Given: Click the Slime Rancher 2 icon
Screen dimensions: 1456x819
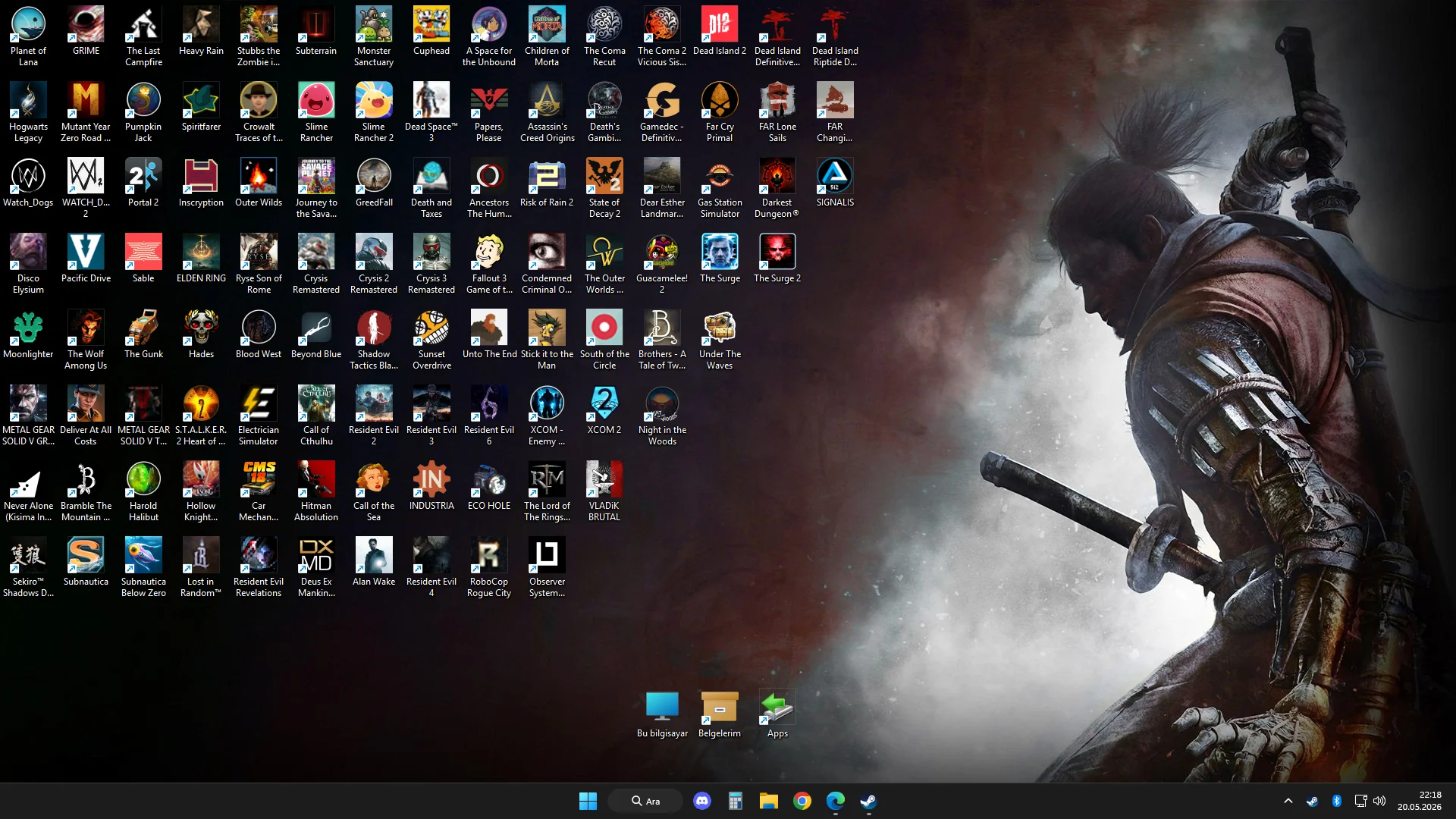Looking at the screenshot, I should [374, 112].
